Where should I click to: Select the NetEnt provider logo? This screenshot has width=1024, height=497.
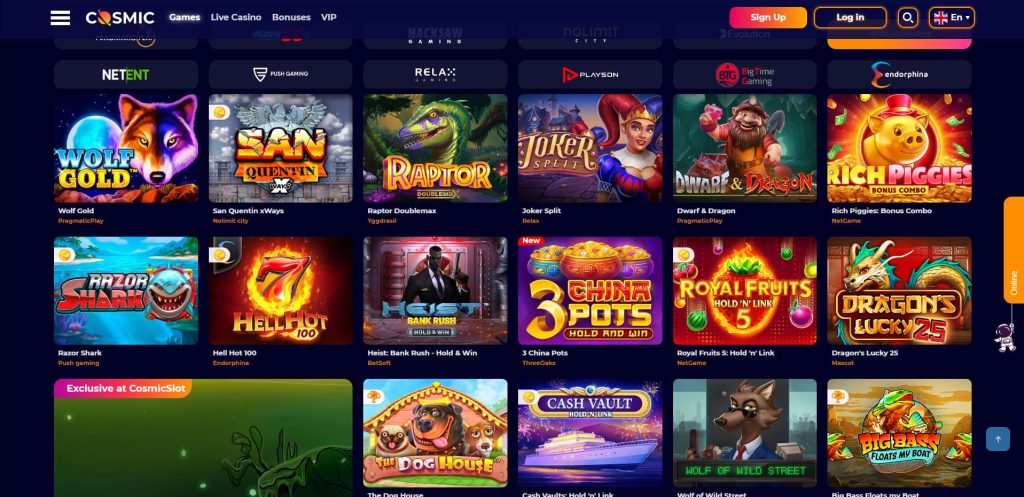(x=125, y=74)
